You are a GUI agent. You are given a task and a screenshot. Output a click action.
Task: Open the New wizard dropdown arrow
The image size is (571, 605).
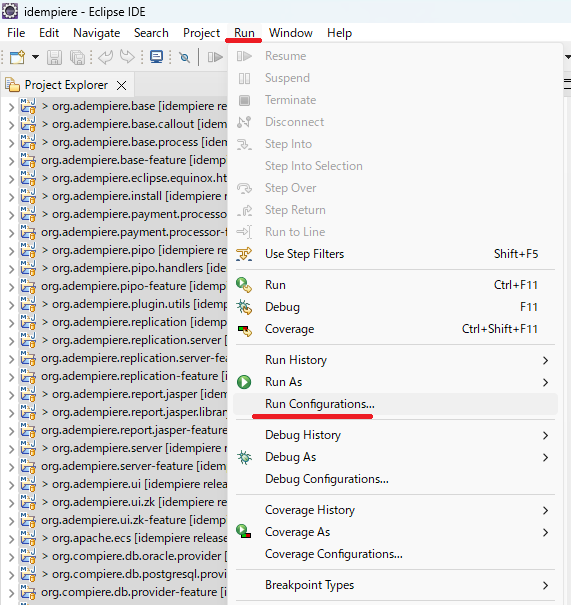click(35, 57)
